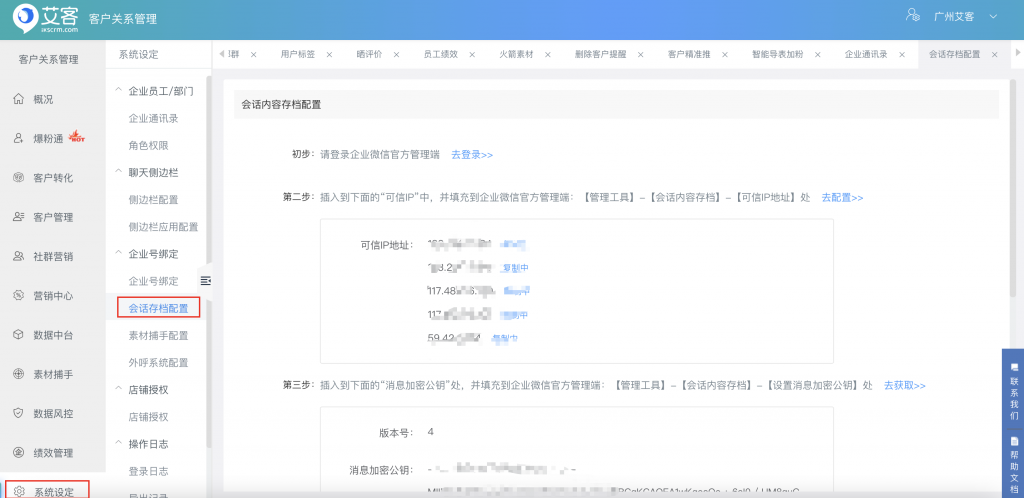The height and width of the screenshot is (498, 1024).
Task: Open the user account icon beside 广州艾客
Action: pos(912,14)
